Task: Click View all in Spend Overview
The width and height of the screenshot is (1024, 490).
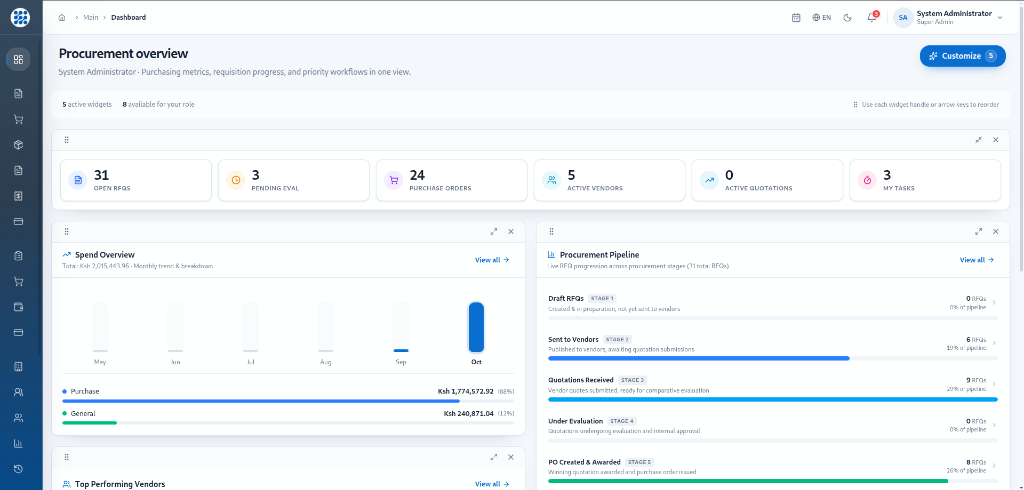Action: pos(492,260)
